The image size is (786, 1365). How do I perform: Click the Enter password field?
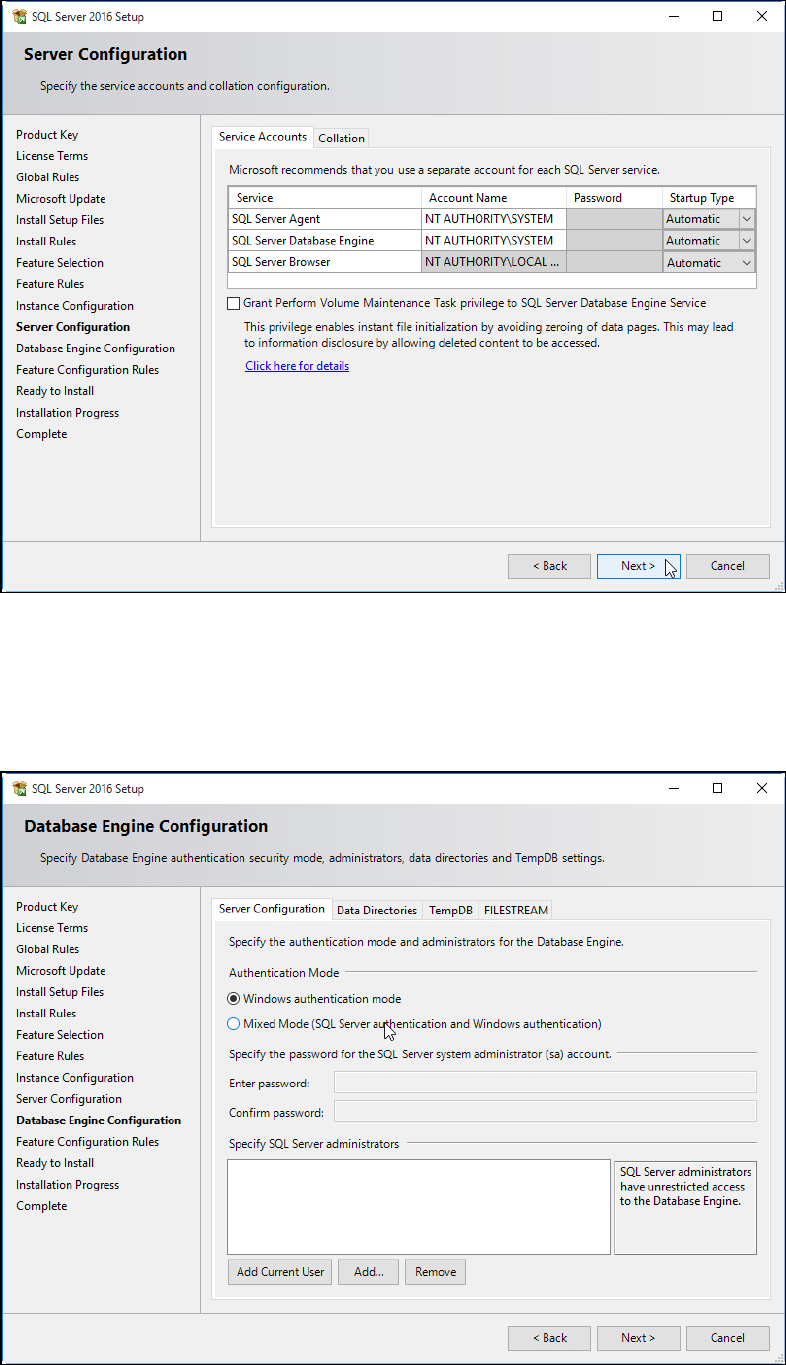(545, 1082)
